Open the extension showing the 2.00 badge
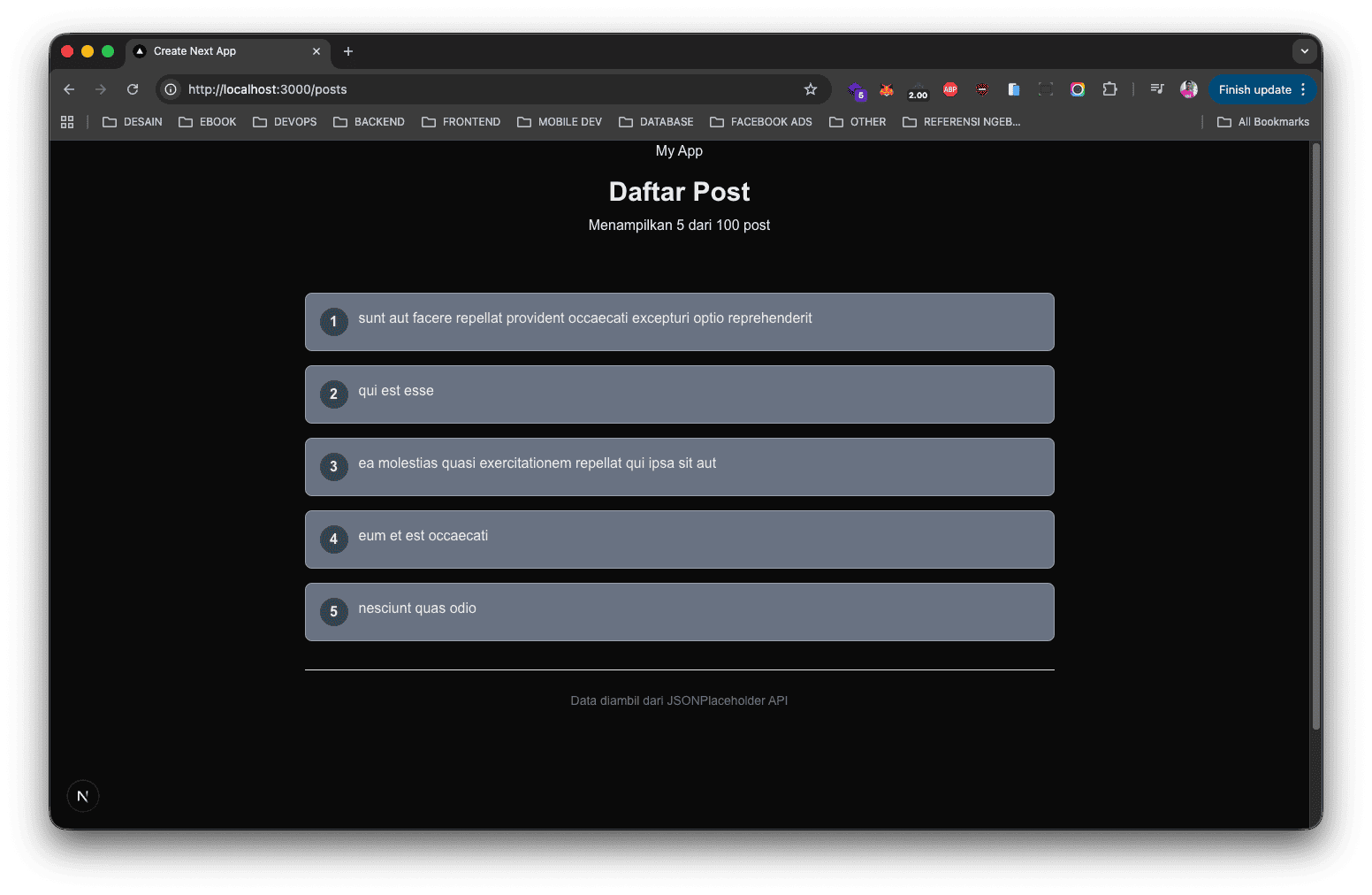 (x=918, y=89)
